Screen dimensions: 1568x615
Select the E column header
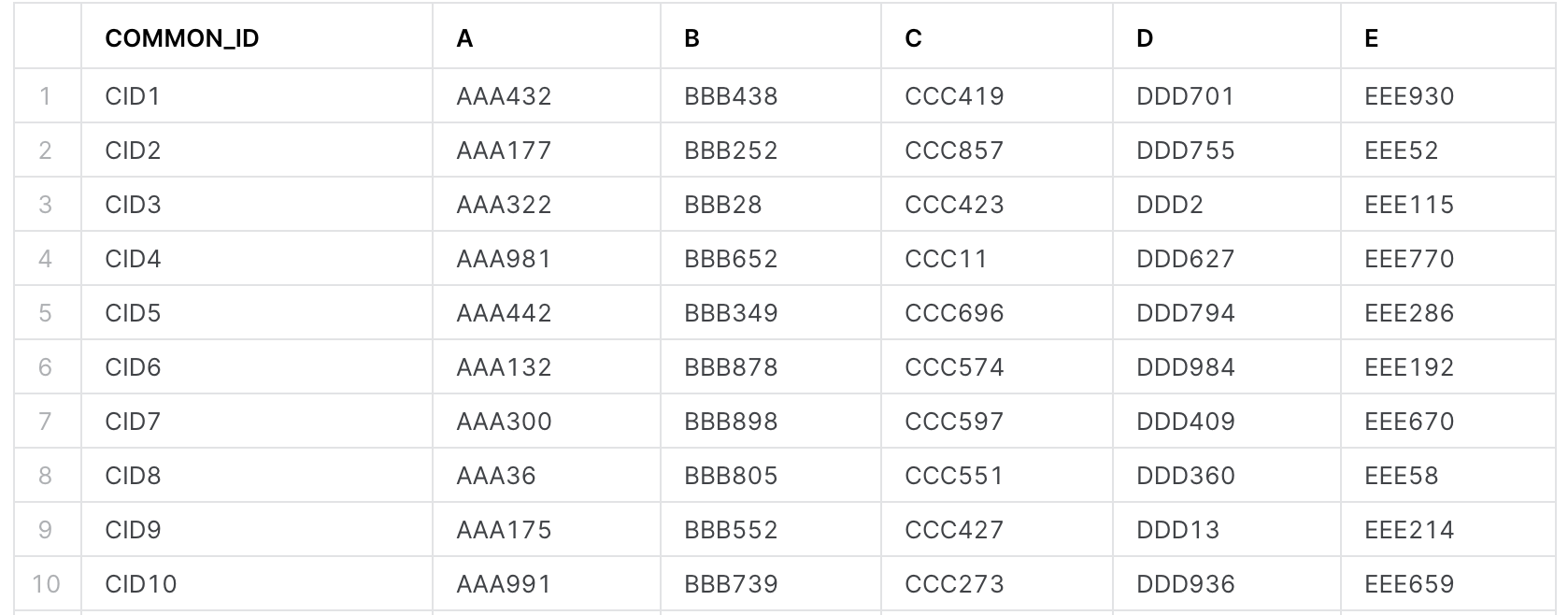[1371, 38]
